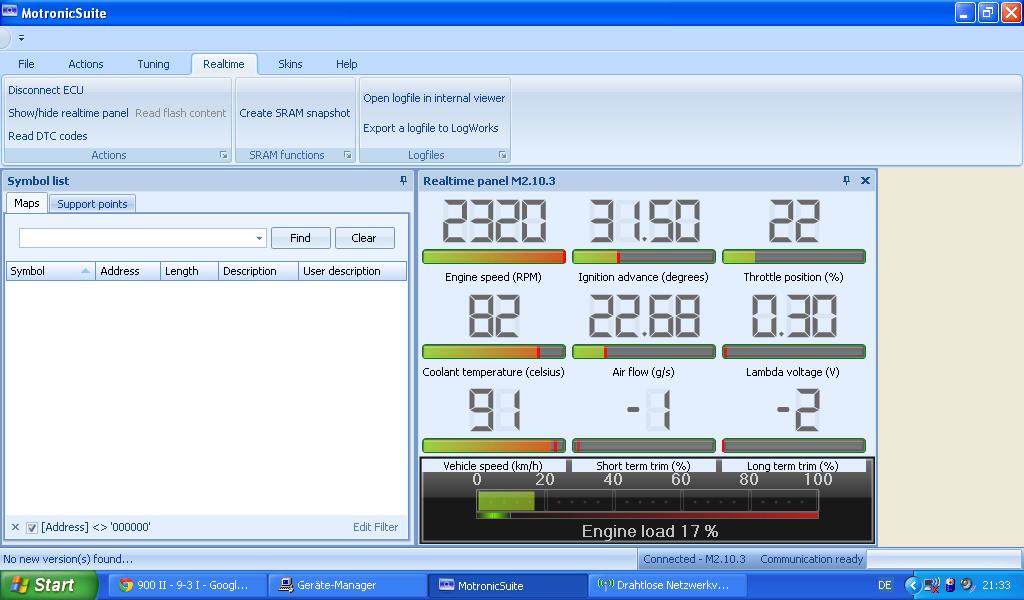
Task: Click the Find button
Action: (300, 238)
